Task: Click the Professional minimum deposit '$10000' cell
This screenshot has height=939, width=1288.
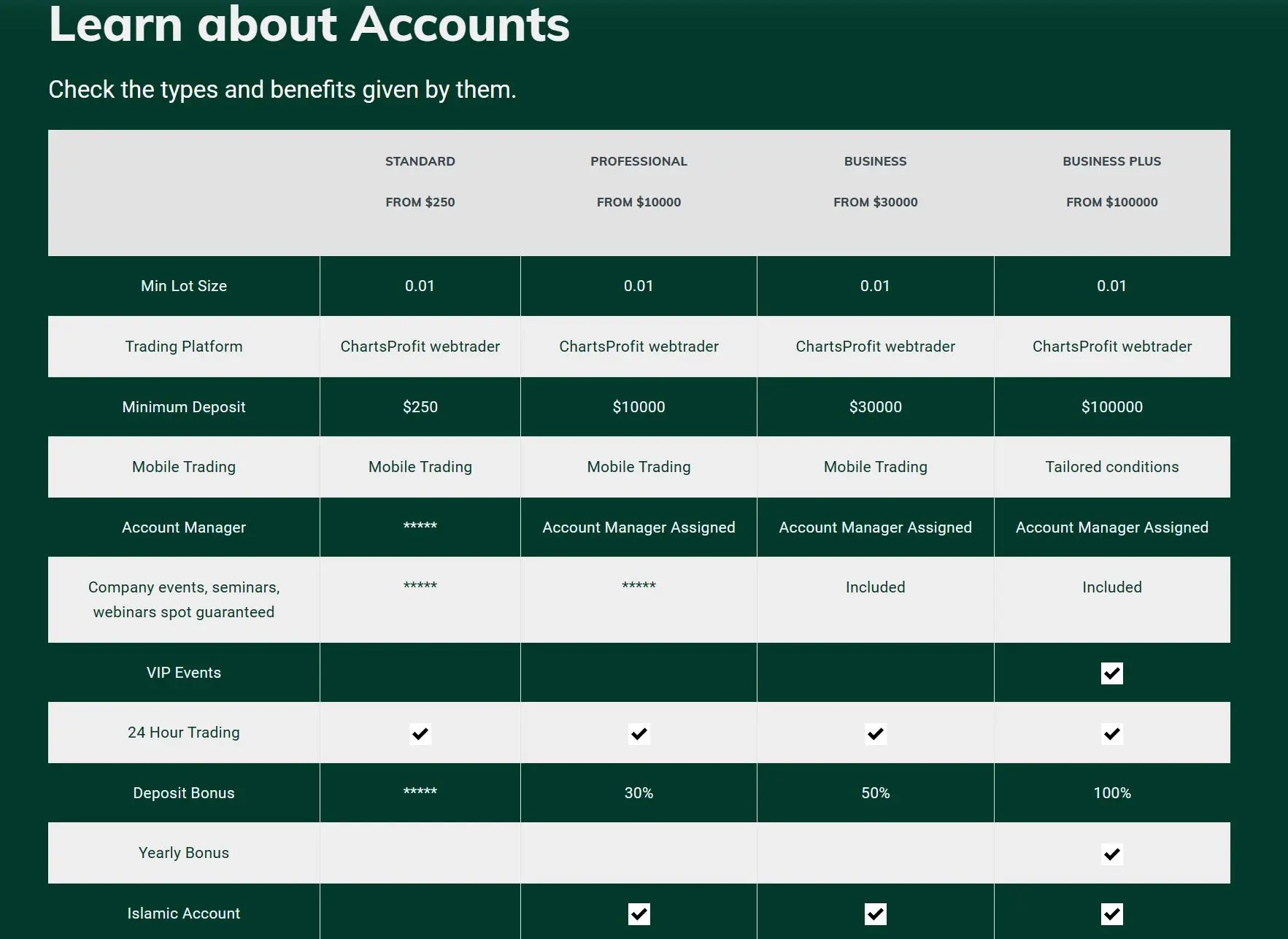Action: click(x=639, y=407)
